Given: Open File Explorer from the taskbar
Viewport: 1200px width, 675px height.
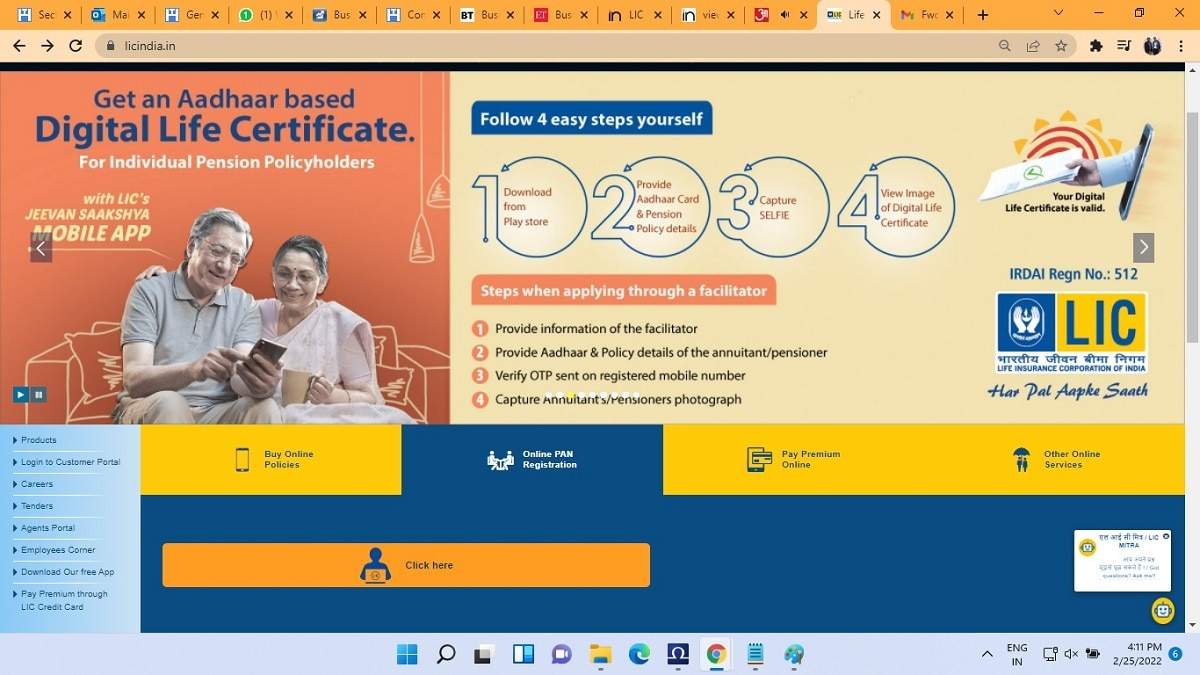Looking at the screenshot, I should tap(600, 654).
